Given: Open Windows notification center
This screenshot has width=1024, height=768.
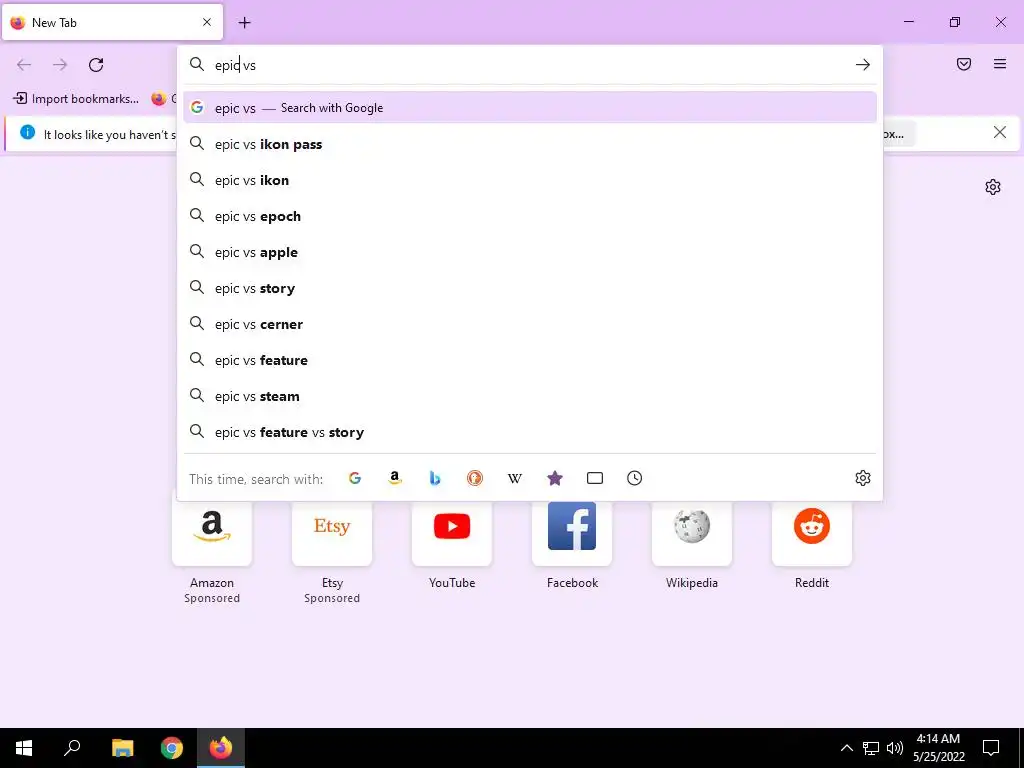Looking at the screenshot, I should click(x=991, y=748).
